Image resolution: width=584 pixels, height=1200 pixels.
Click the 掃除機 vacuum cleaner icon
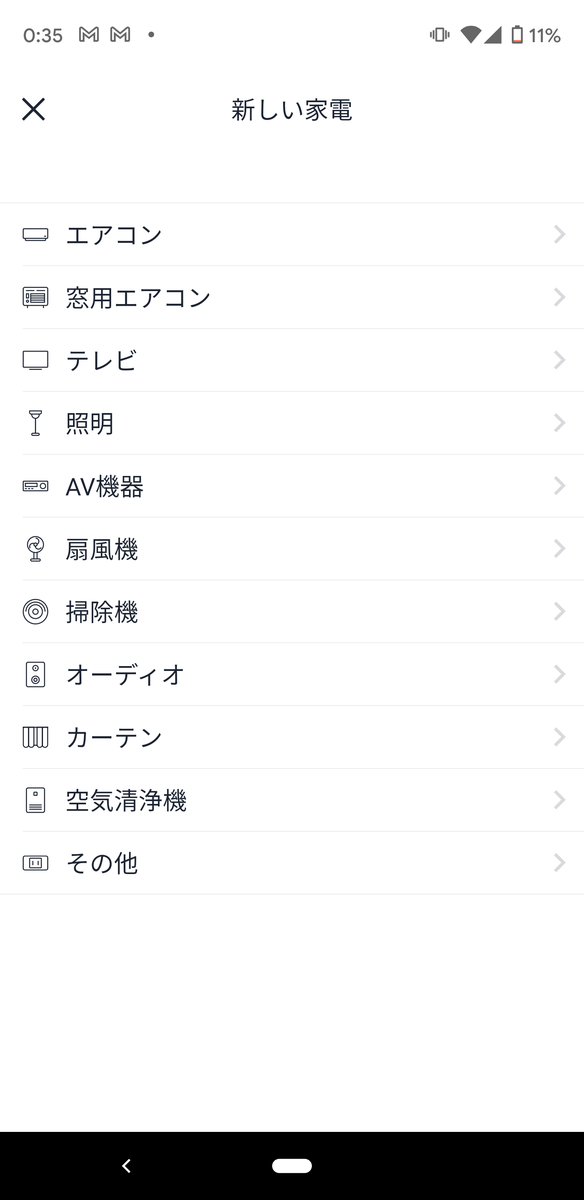36,612
